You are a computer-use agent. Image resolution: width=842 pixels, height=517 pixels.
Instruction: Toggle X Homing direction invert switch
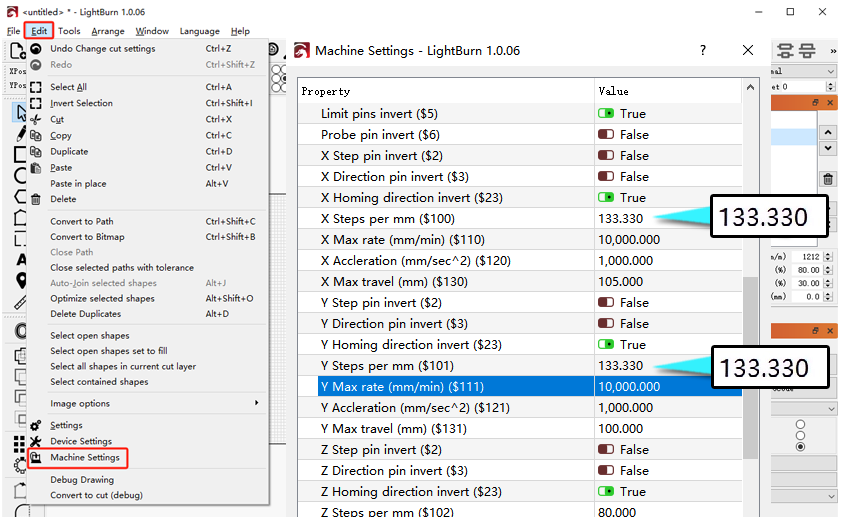tap(606, 198)
